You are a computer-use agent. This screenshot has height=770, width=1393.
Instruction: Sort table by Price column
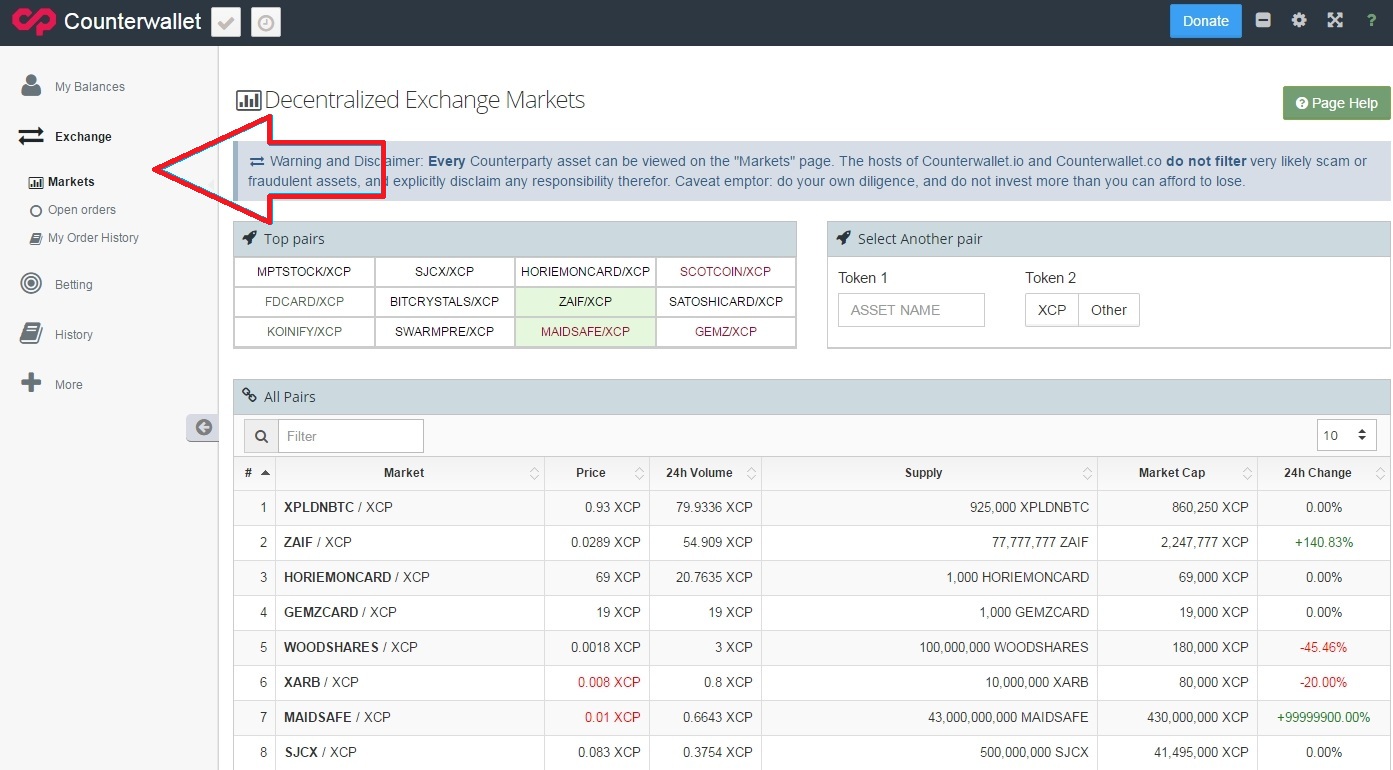point(597,473)
